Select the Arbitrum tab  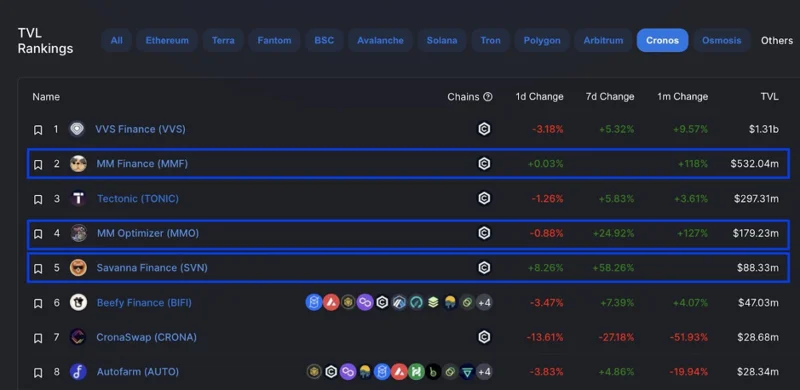click(x=603, y=40)
